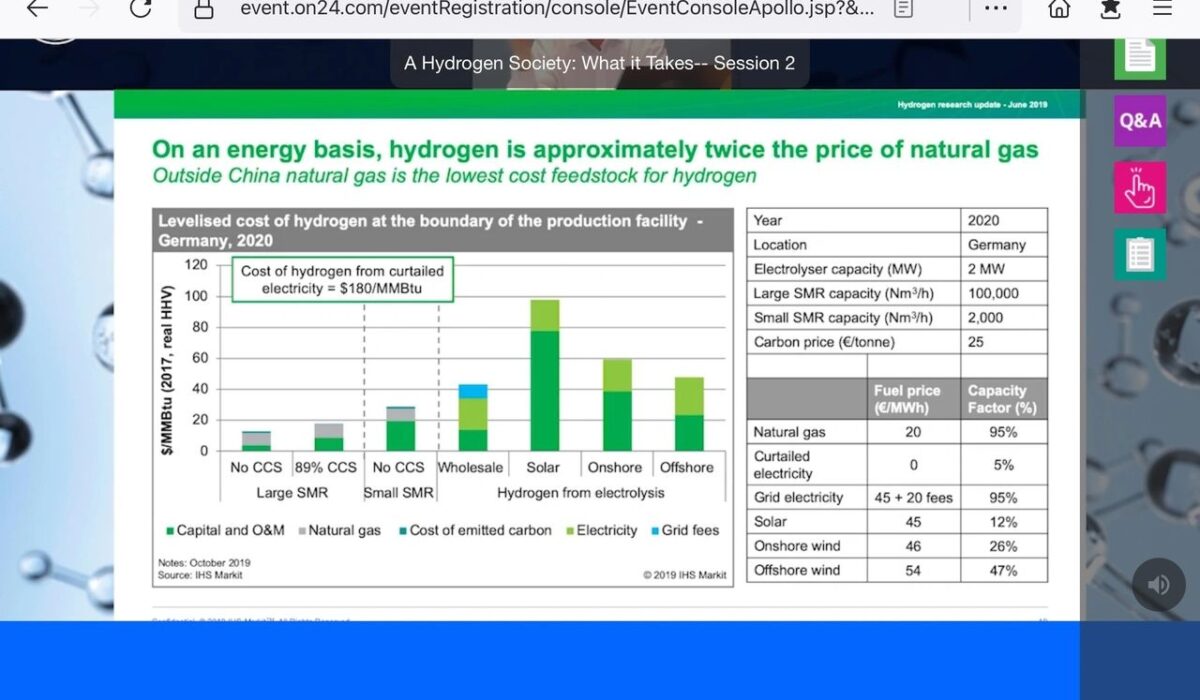
Task: Open the Q&A panel
Action: (x=1140, y=121)
